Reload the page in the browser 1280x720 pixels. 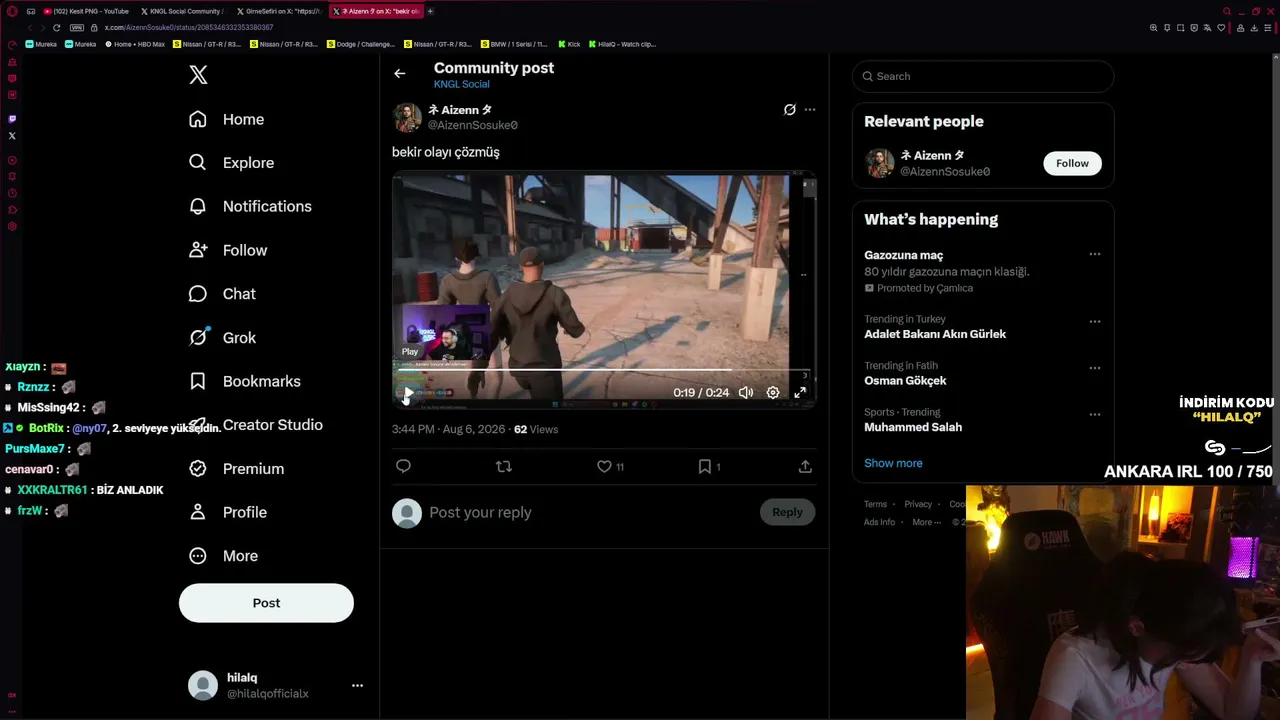pos(56,27)
